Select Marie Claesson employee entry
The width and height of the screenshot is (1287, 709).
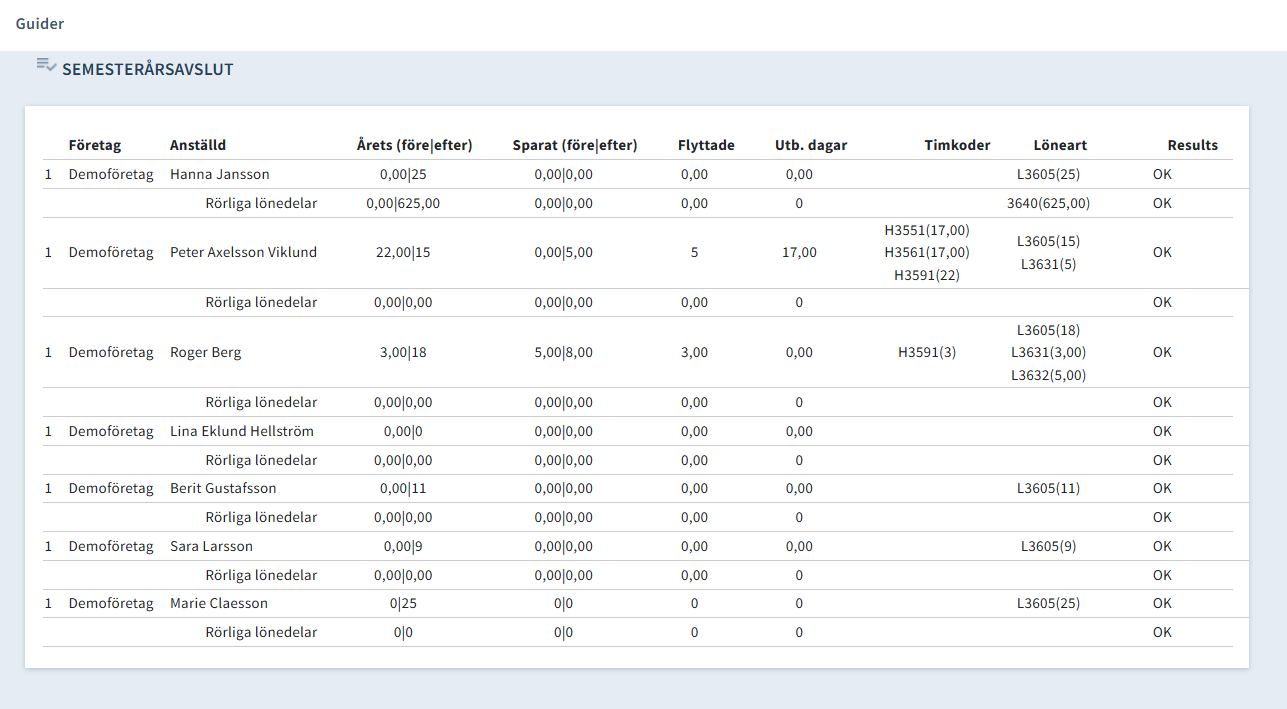point(219,603)
